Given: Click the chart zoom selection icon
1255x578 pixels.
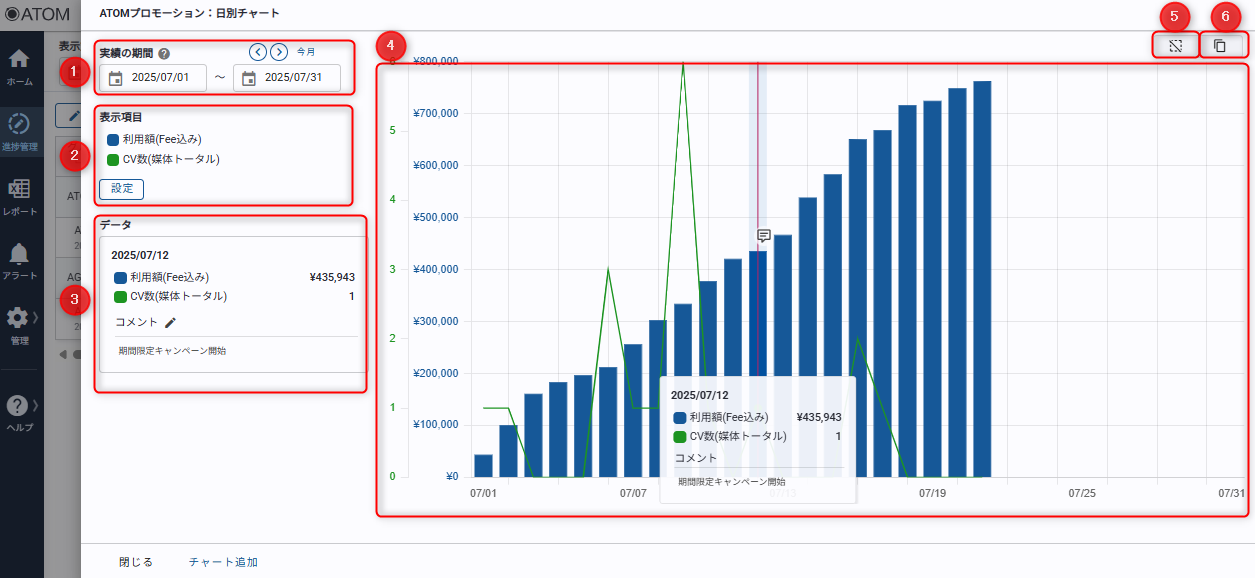Looking at the screenshot, I should [x=1176, y=46].
